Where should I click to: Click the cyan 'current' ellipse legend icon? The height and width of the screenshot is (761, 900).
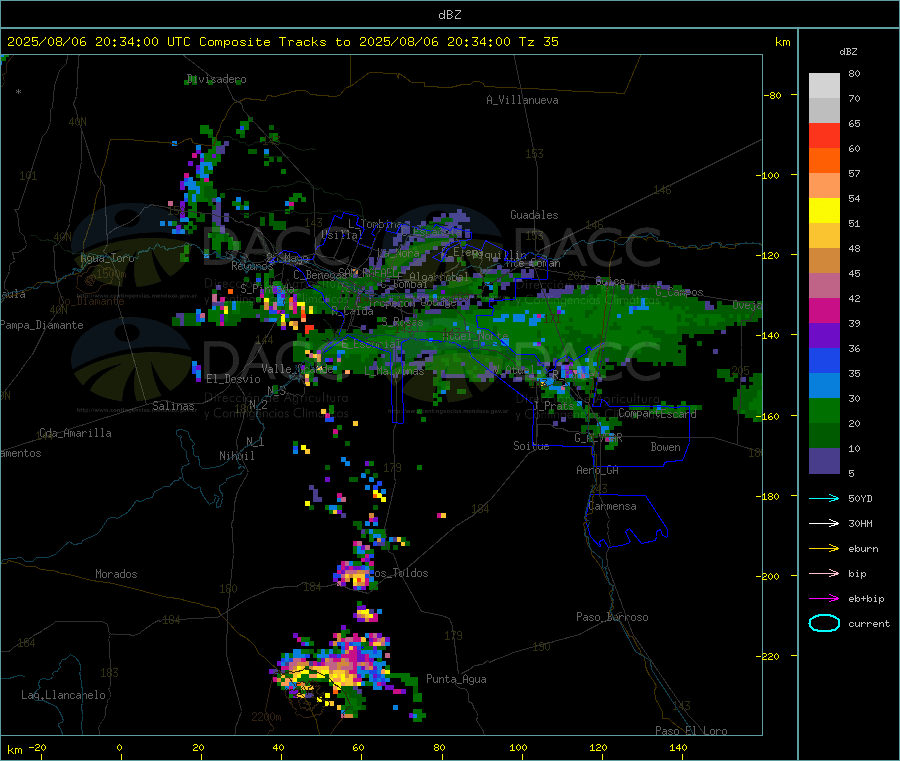pos(824,623)
